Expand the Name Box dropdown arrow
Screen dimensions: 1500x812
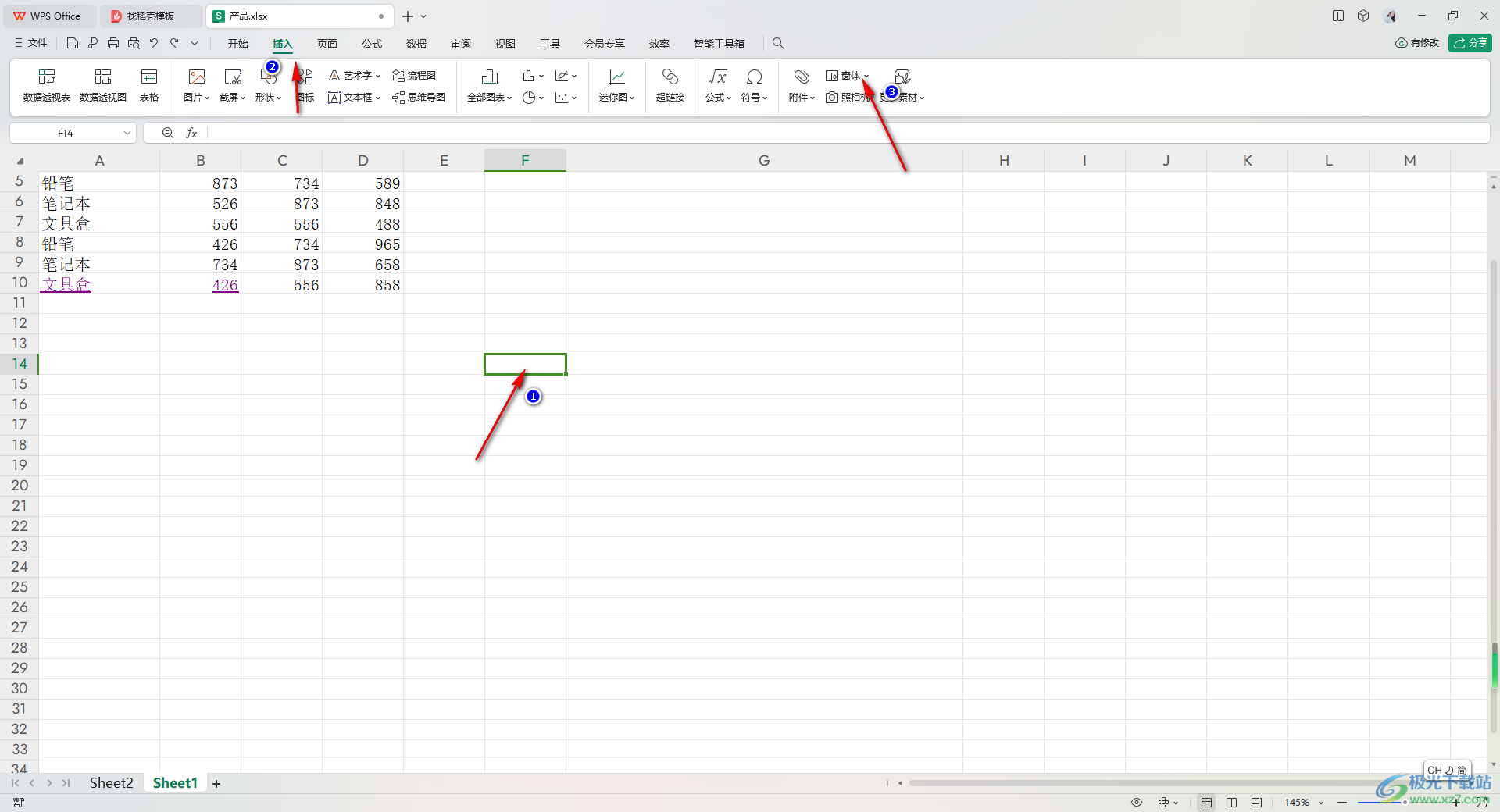tap(127, 134)
